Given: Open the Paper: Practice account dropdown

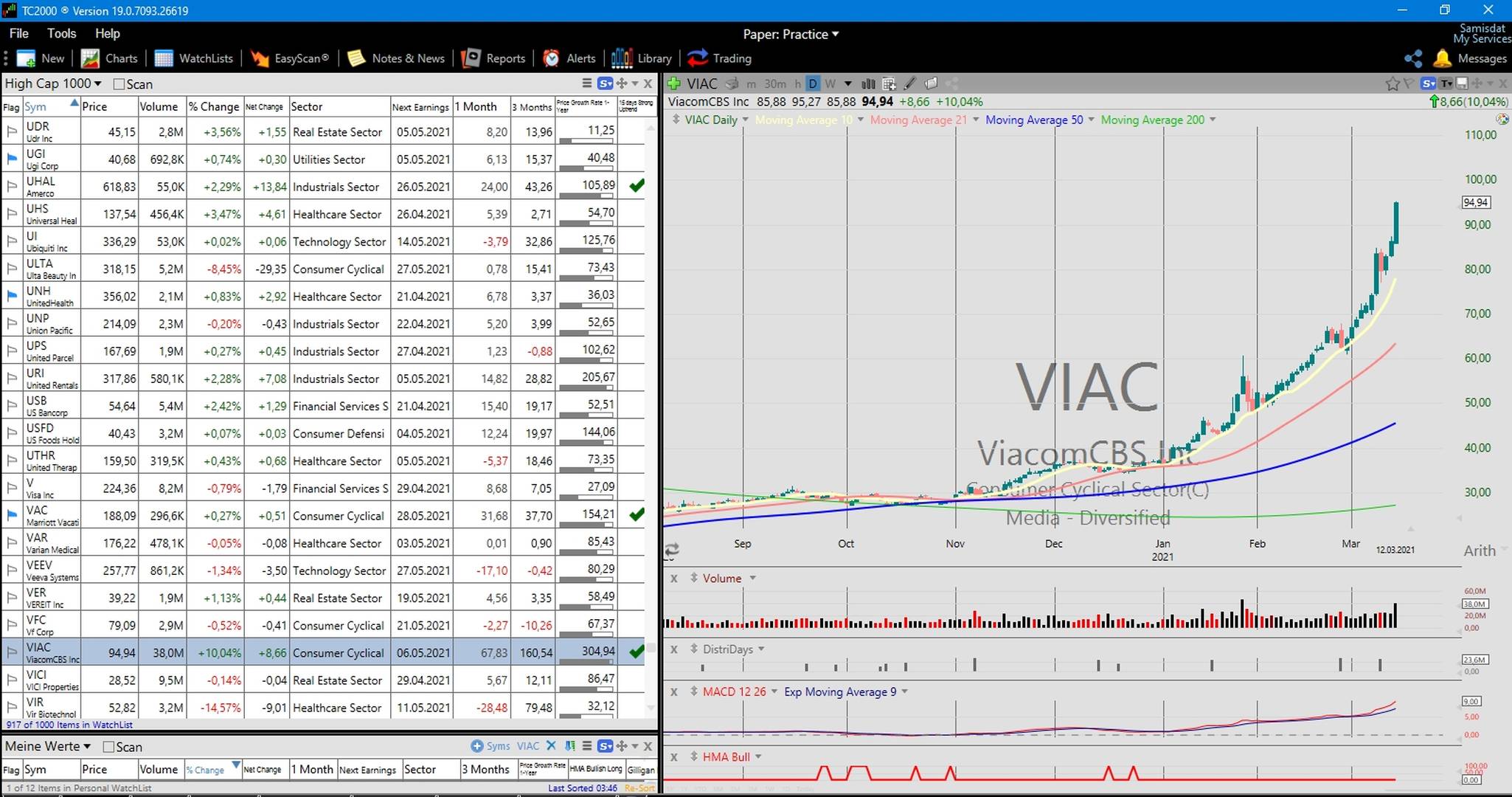Looking at the screenshot, I should click(791, 34).
